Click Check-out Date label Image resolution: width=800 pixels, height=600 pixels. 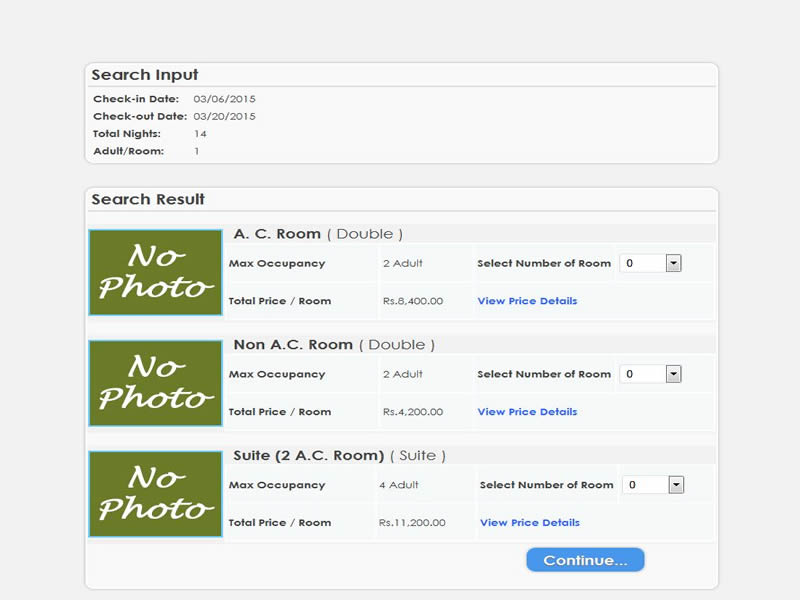click(x=140, y=116)
